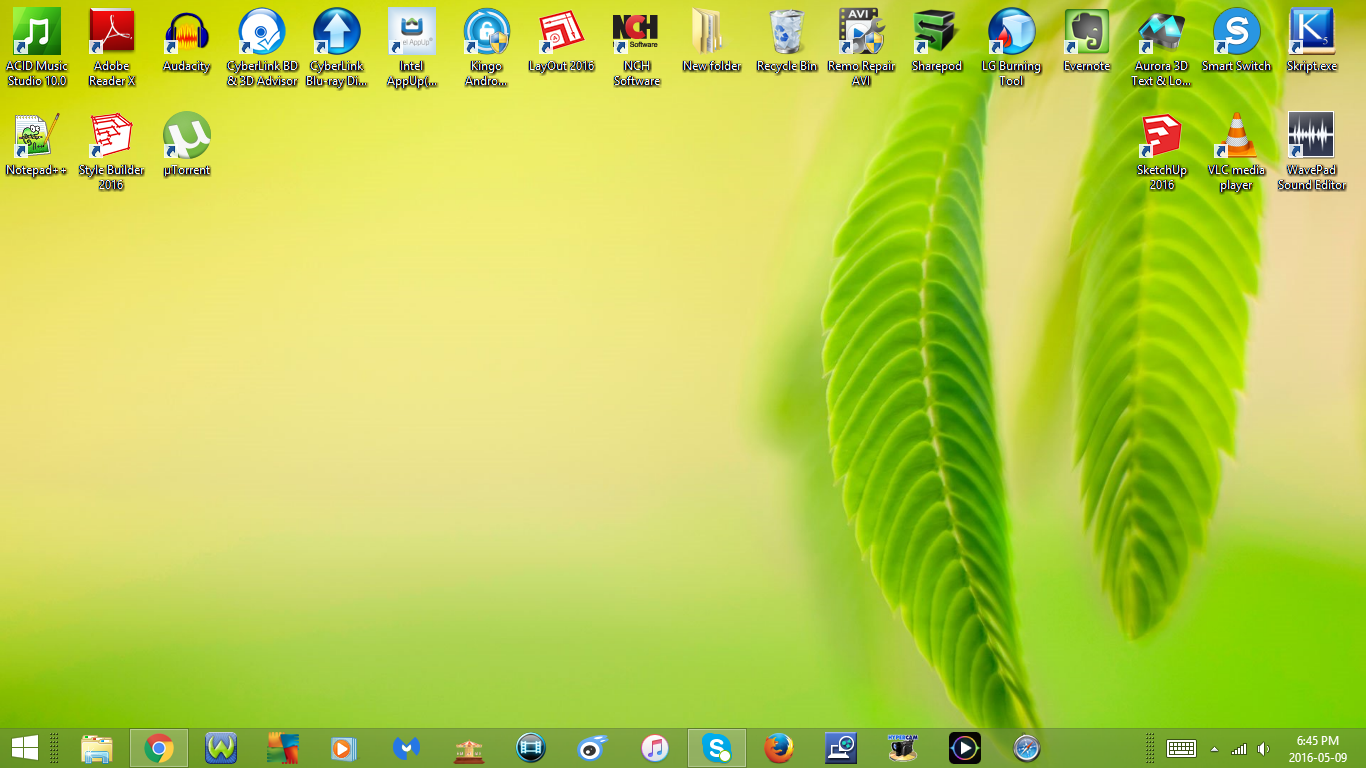Click VLC media player cone icon
1366x768 pixels.
coord(1237,151)
